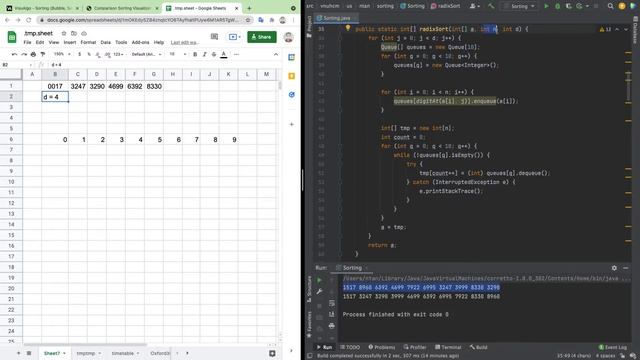This screenshot has height=360, width=640.
Task: Open the font size dropdown in Sheets
Action: tap(177, 54)
